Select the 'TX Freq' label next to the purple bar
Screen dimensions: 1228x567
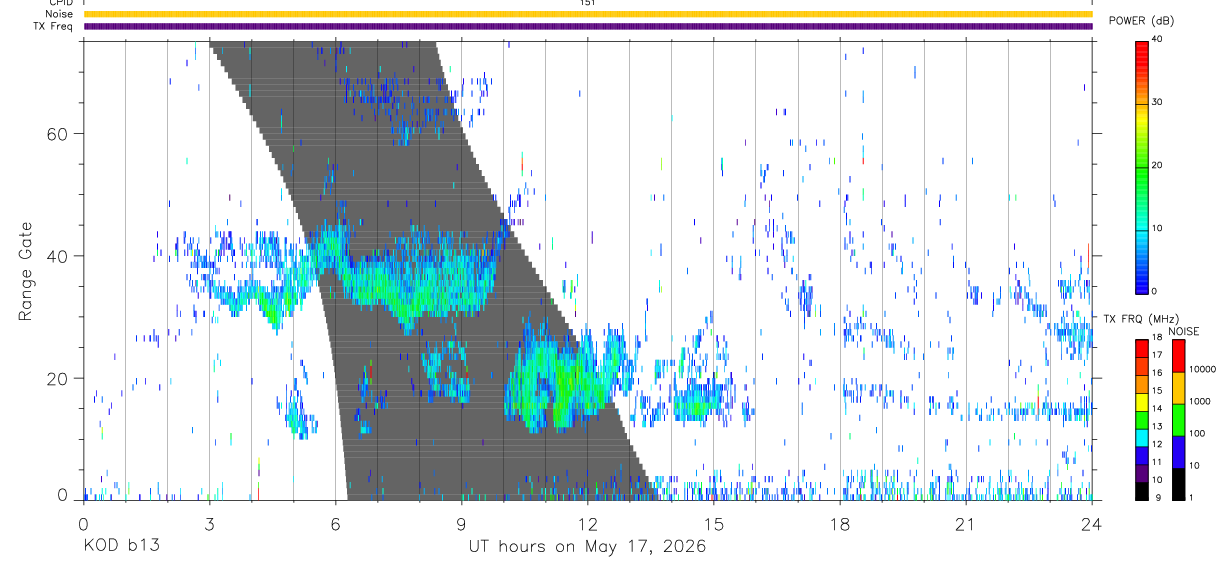click(54, 26)
